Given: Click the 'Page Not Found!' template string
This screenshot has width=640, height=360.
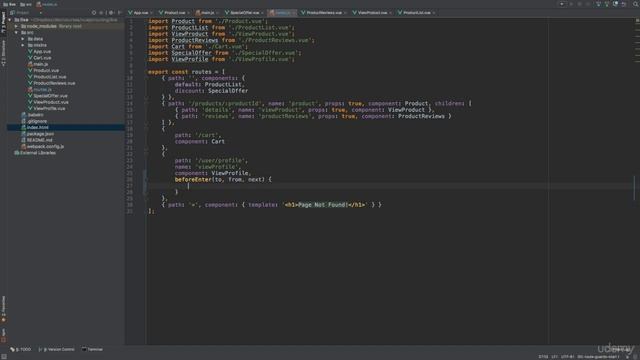Looking at the screenshot, I should (325, 205).
